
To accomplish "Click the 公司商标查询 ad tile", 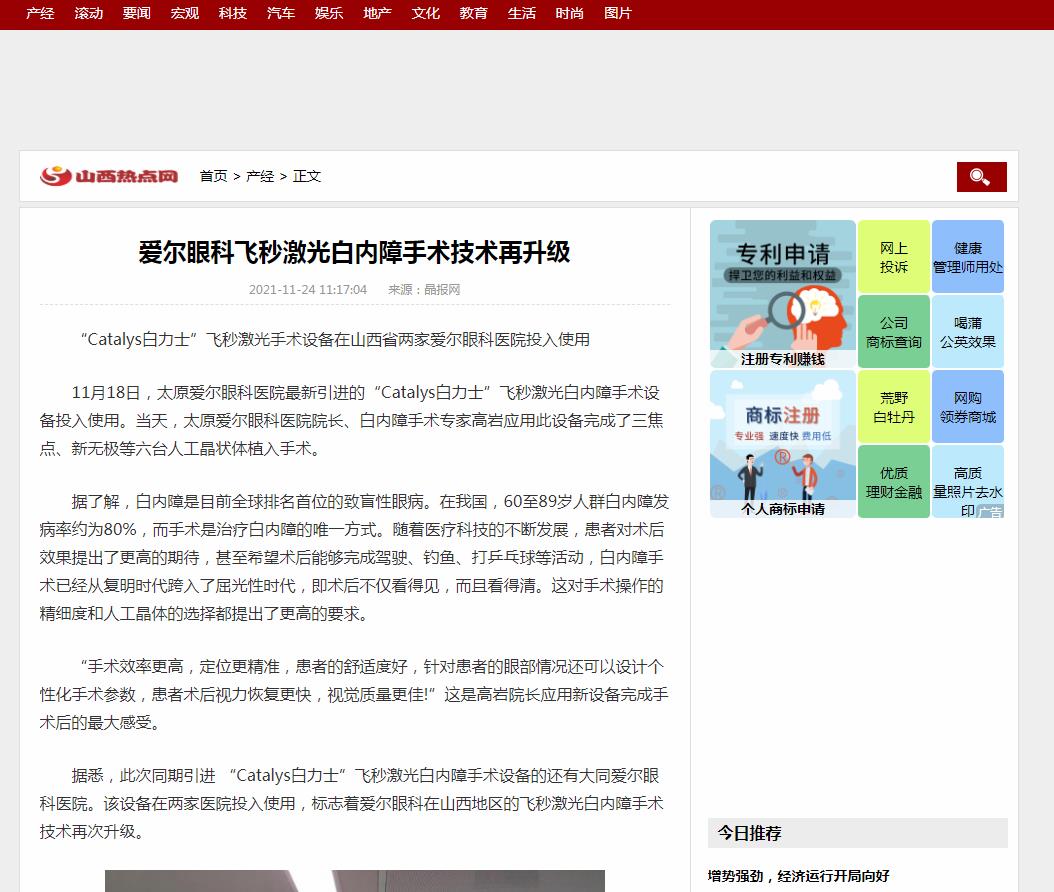I will point(894,332).
